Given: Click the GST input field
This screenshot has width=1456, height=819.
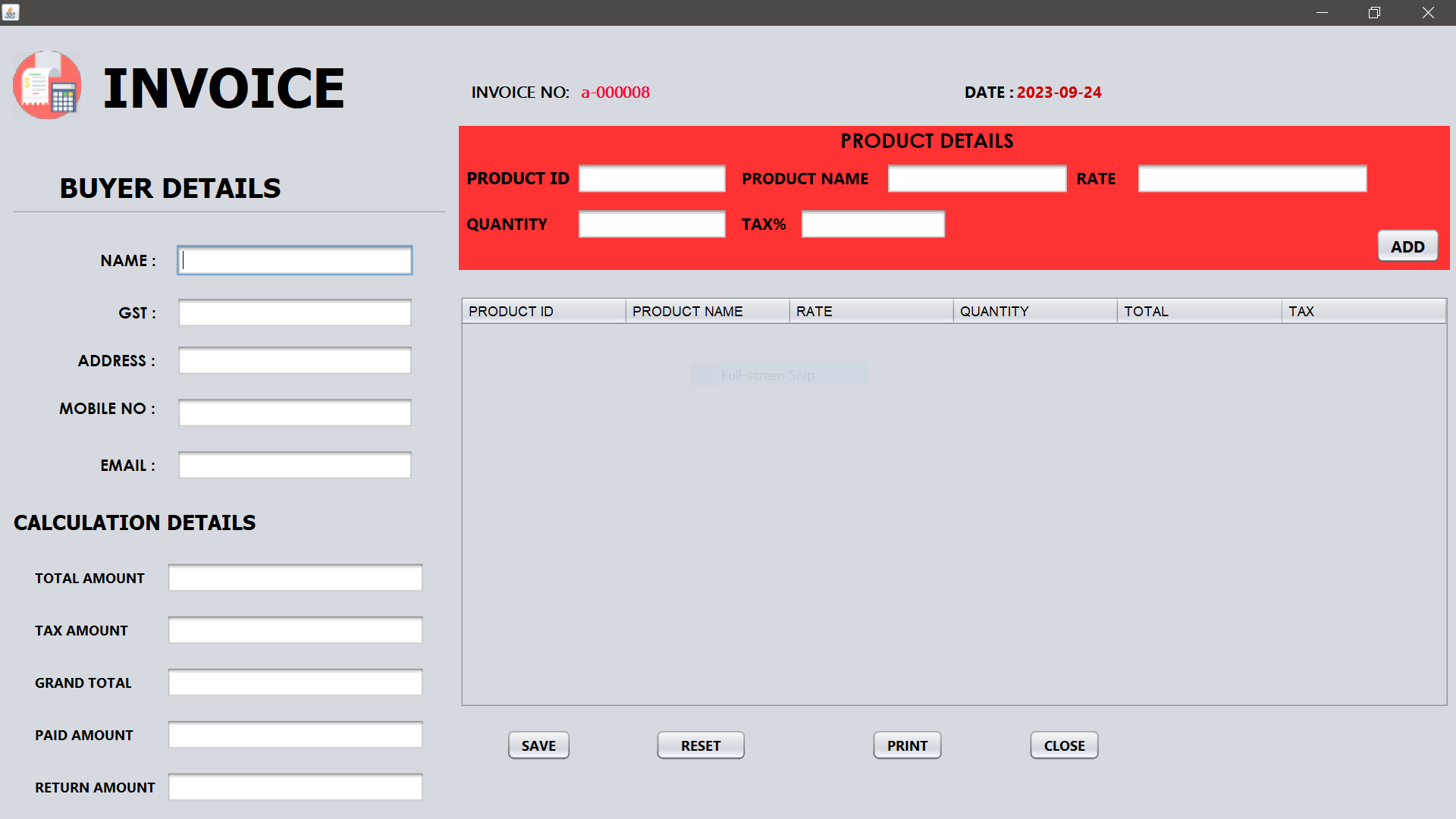Looking at the screenshot, I should pyautogui.click(x=294, y=312).
